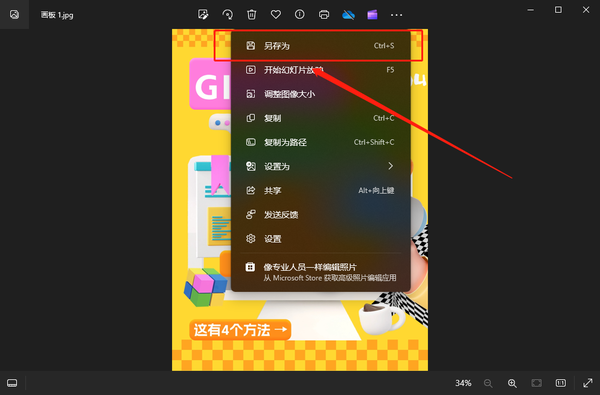Delete the photo using trash icon
The image size is (600, 395).
[x=251, y=15]
